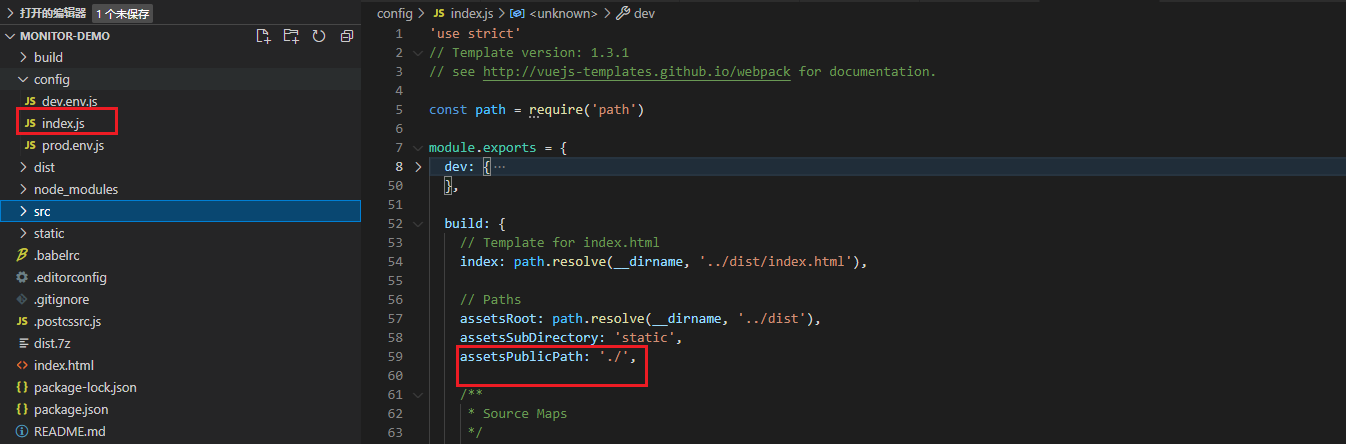
Task: Click the braces icon beside package-lock.json
Action: (x=22, y=388)
